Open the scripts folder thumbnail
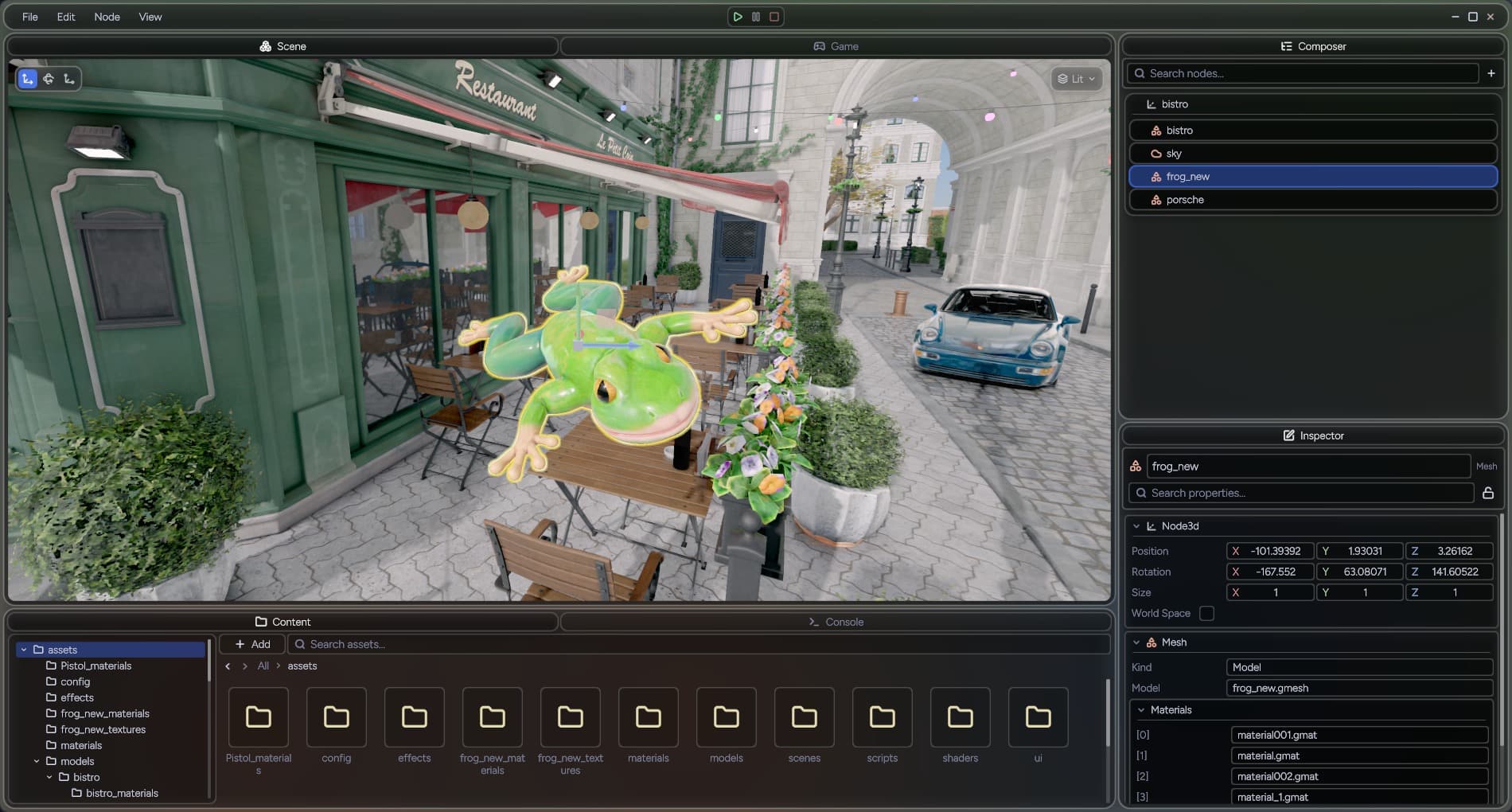The width and height of the screenshot is (1512, 812). point(883,717)
